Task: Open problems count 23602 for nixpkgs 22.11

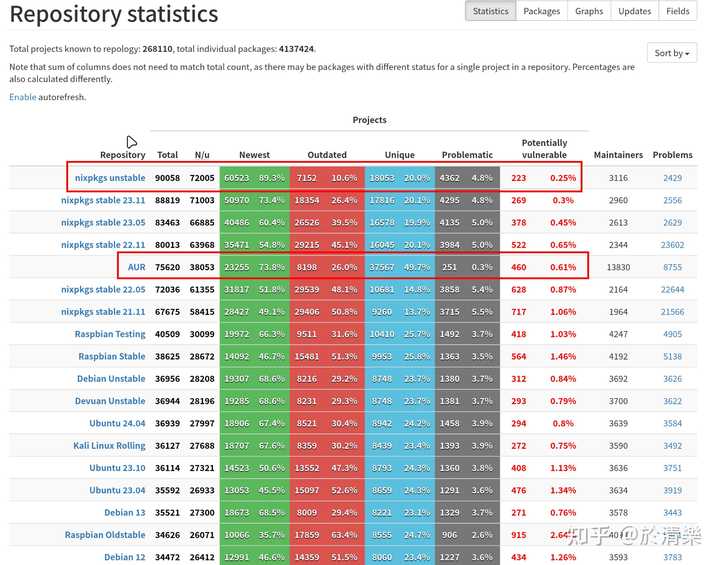Action: [672, 245]
